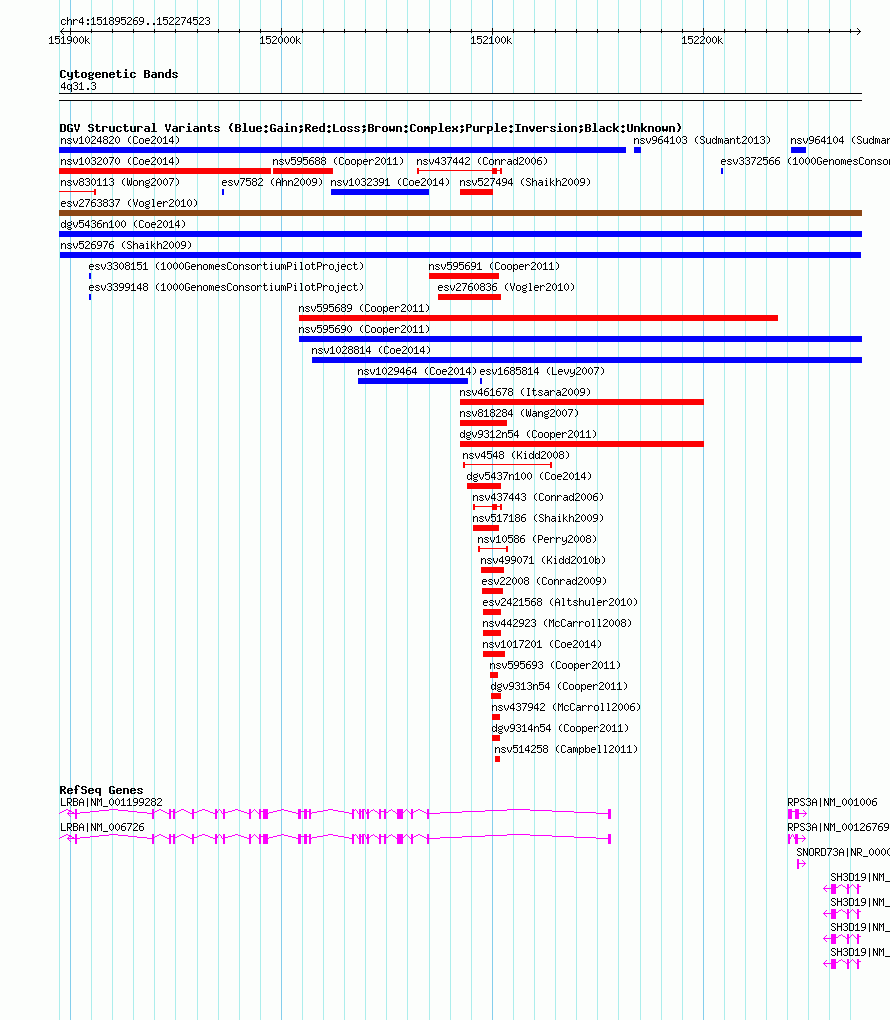Click the 152100k ruler position label
Viewport: 890px width, 1020px height.
point(491,40)
